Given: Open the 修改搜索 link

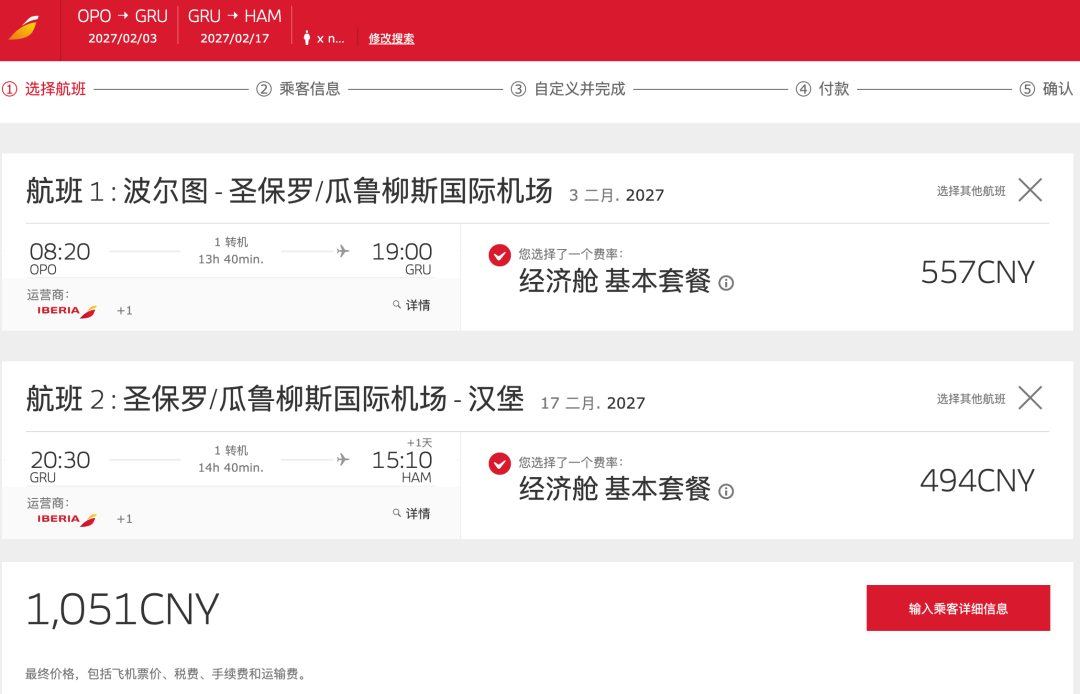Looking at the screenshot, I should (391, 39).
